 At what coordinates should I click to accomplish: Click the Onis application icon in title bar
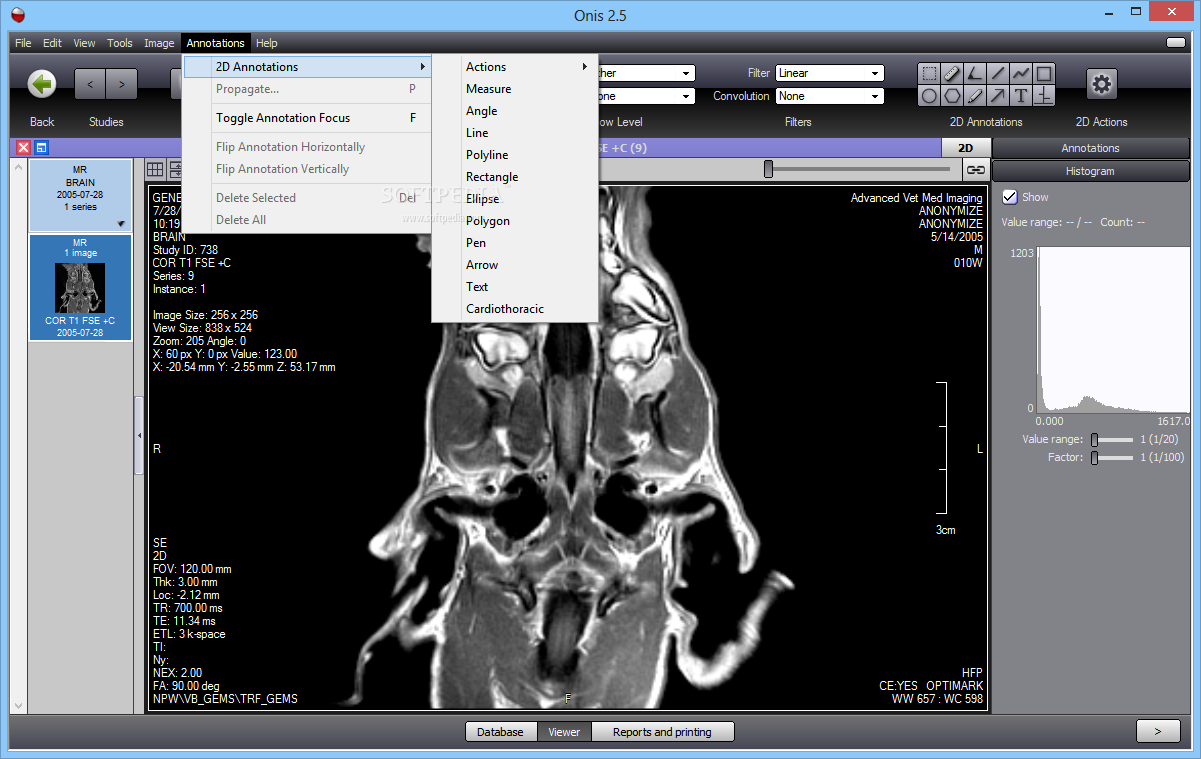click(x=17, y=15)
